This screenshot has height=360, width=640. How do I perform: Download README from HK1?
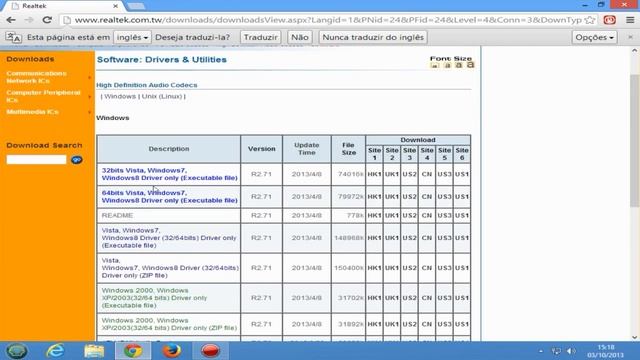pyautogui.click(x=374, y=216)
